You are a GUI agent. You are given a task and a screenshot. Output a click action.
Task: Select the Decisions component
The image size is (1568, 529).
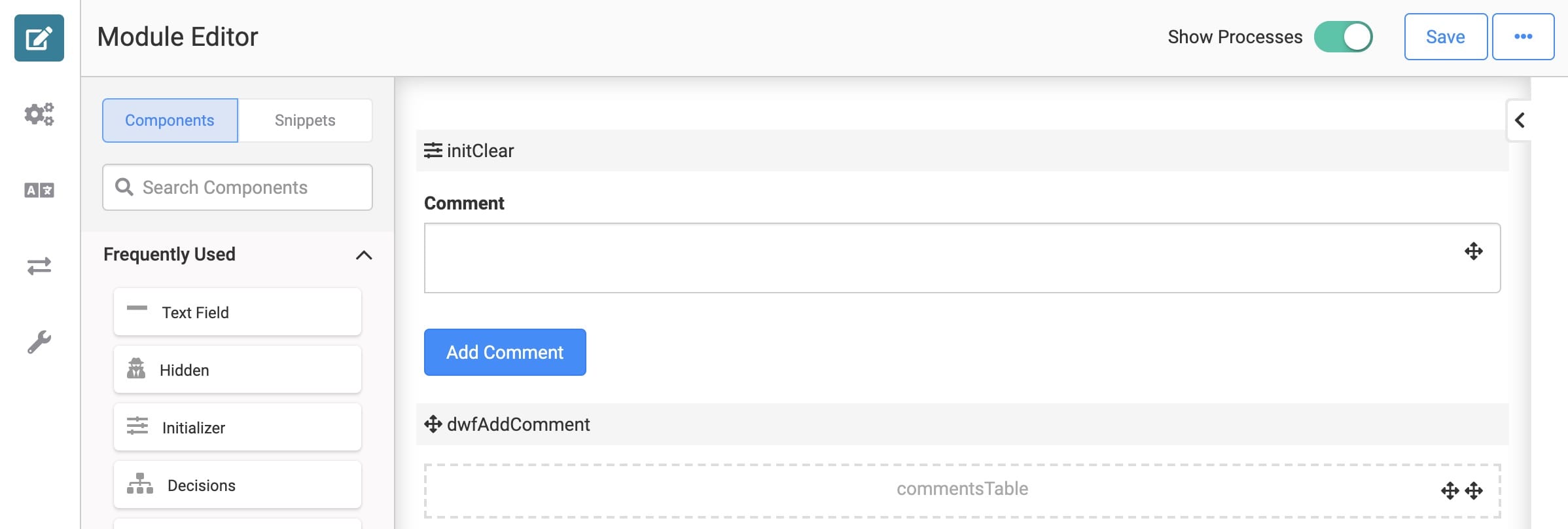click(x=238, y=485)
